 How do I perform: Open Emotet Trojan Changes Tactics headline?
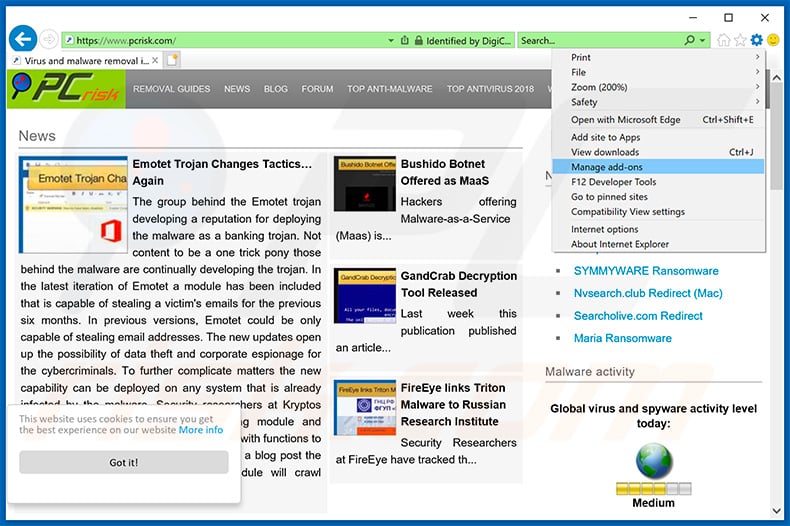pyautogui.click(x=222, y=172)
